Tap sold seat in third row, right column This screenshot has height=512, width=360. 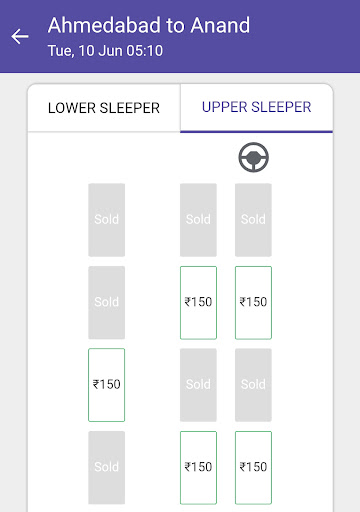(x=253, y=385)
